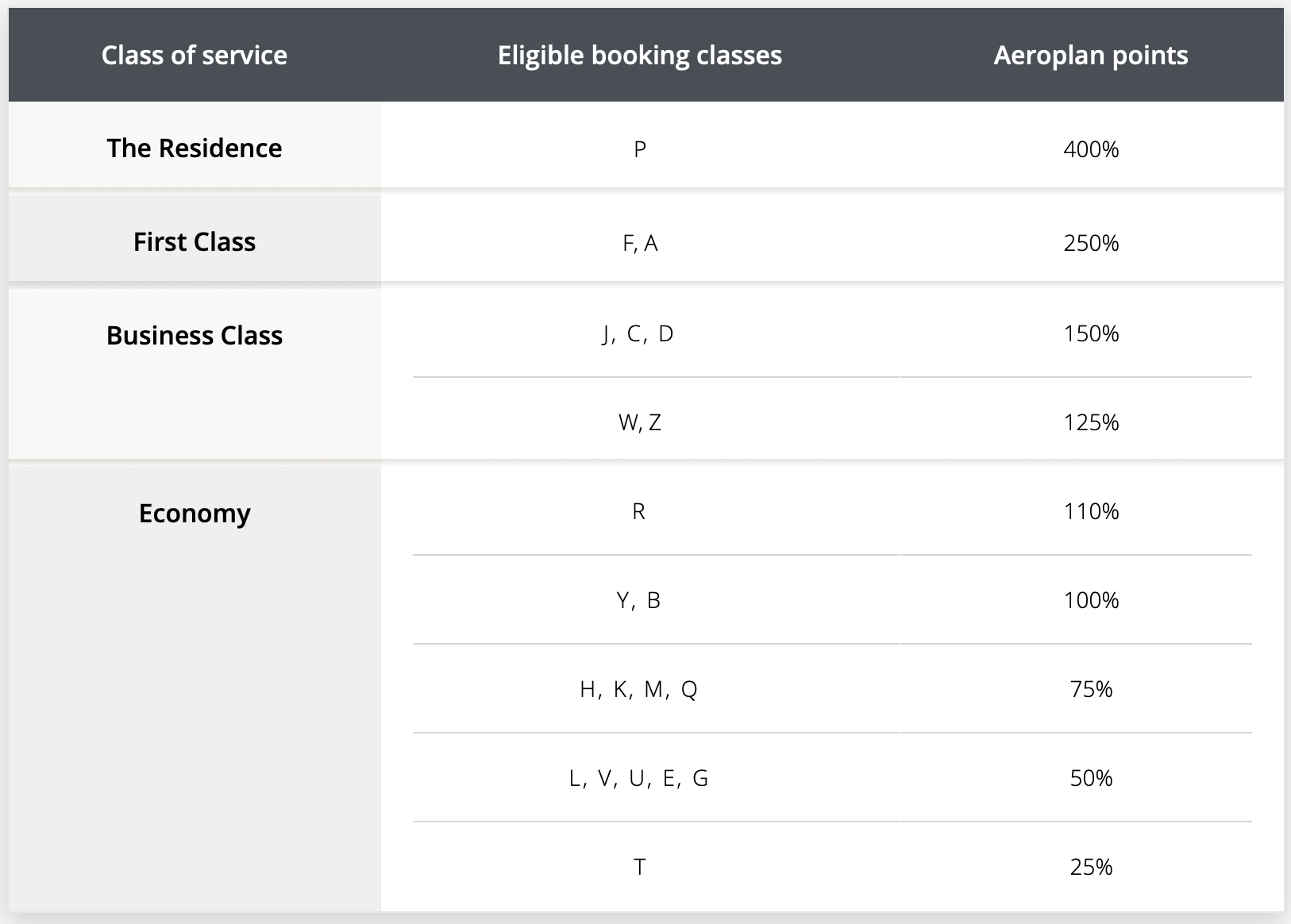Click booking class T cell
This screenshot has height=924, width=1291.
tap(640, 867)
